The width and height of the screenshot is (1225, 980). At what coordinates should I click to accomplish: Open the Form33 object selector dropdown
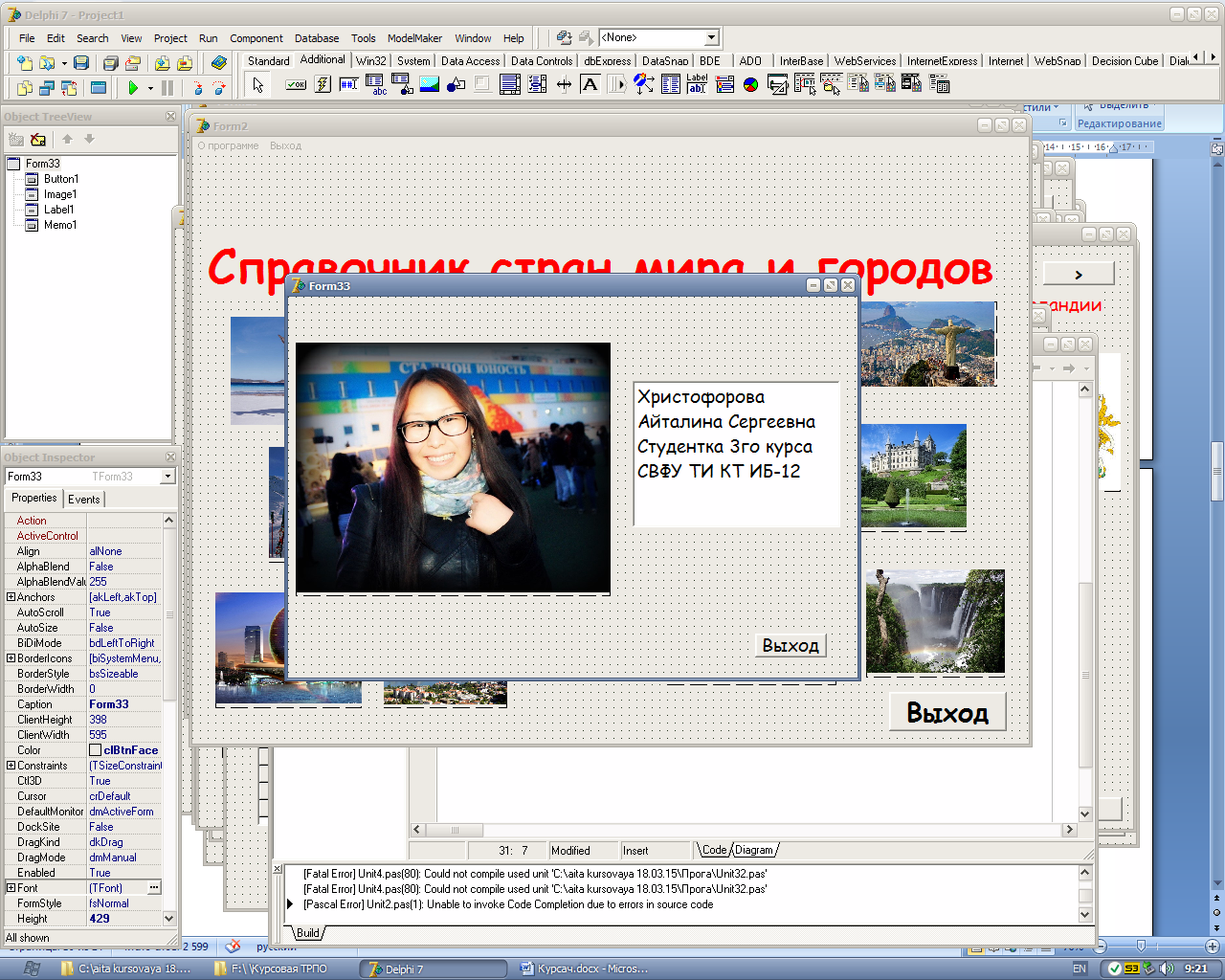[x=167, y=477]
